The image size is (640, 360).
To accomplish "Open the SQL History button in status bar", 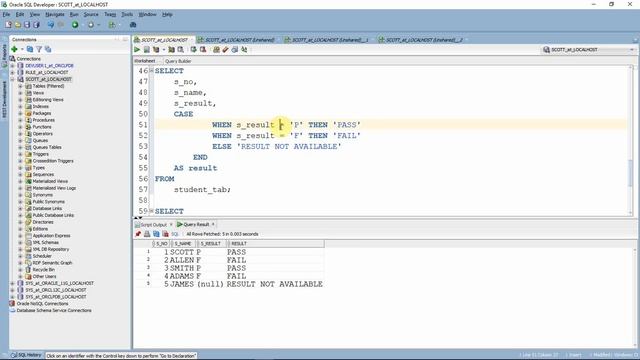I will coord(26,355).
